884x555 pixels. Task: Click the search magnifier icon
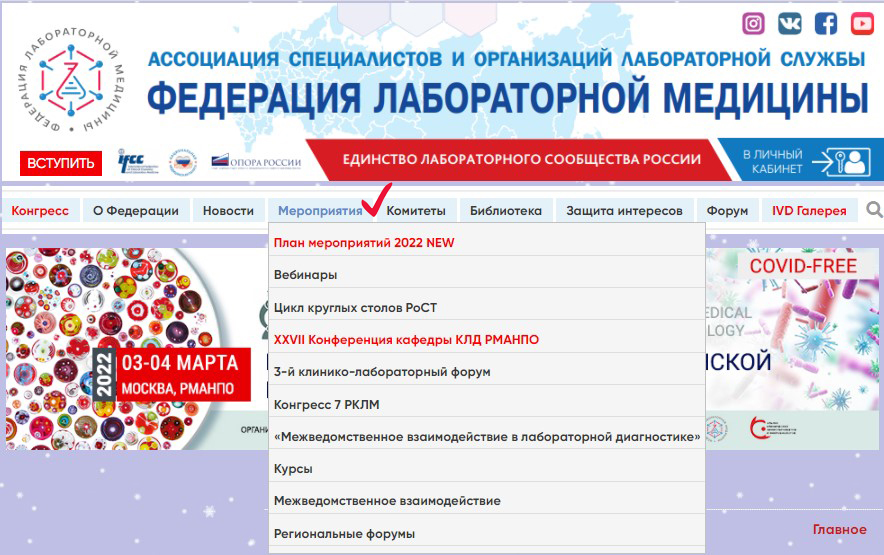pos(874,210)
